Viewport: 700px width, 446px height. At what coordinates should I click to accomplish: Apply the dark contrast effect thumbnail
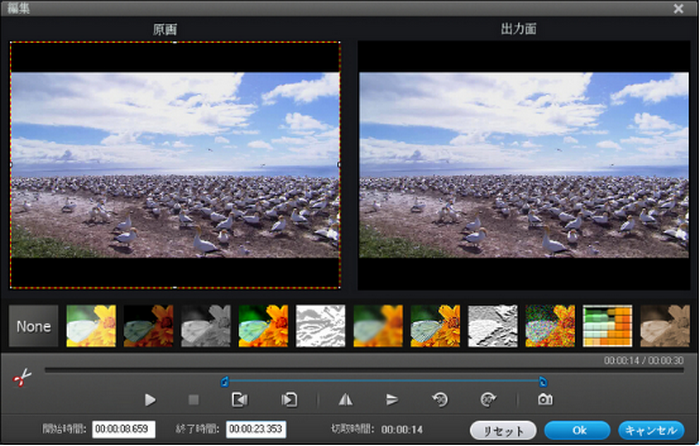148,326
